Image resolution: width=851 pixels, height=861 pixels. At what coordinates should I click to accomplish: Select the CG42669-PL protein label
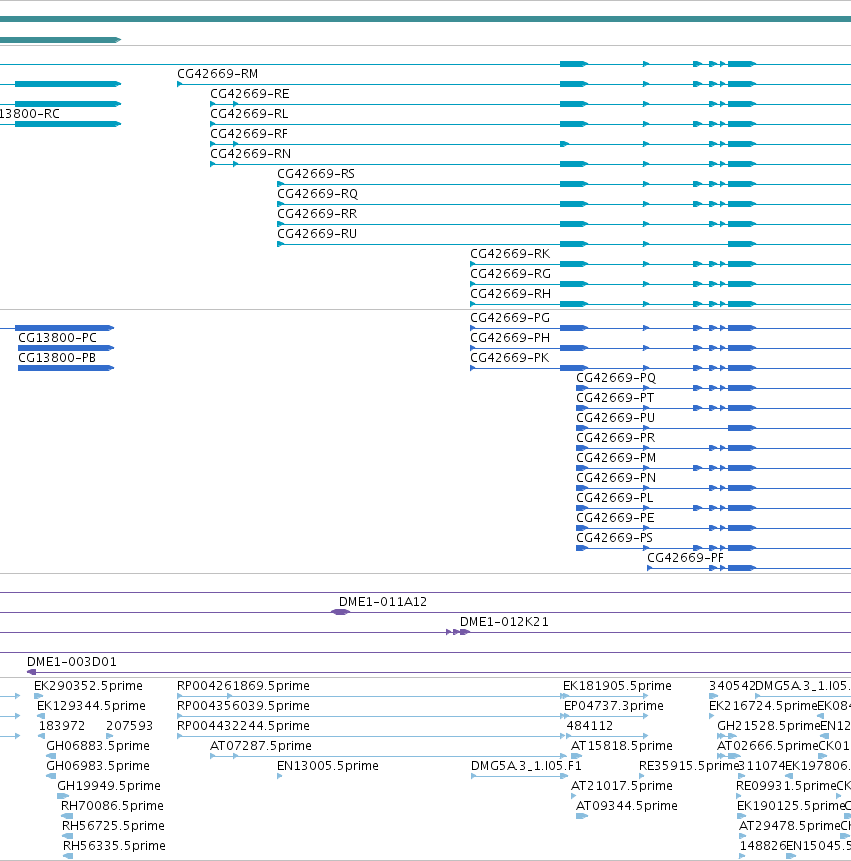(x=615, y=497)
